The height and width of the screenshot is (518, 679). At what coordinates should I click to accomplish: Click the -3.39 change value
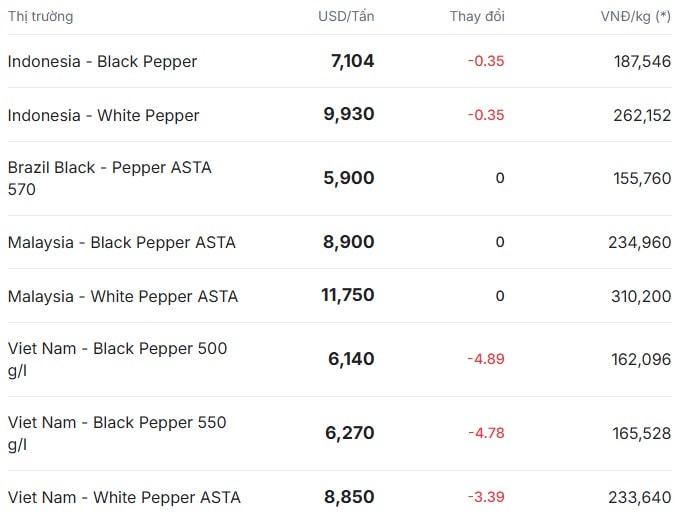pos(487,497)
